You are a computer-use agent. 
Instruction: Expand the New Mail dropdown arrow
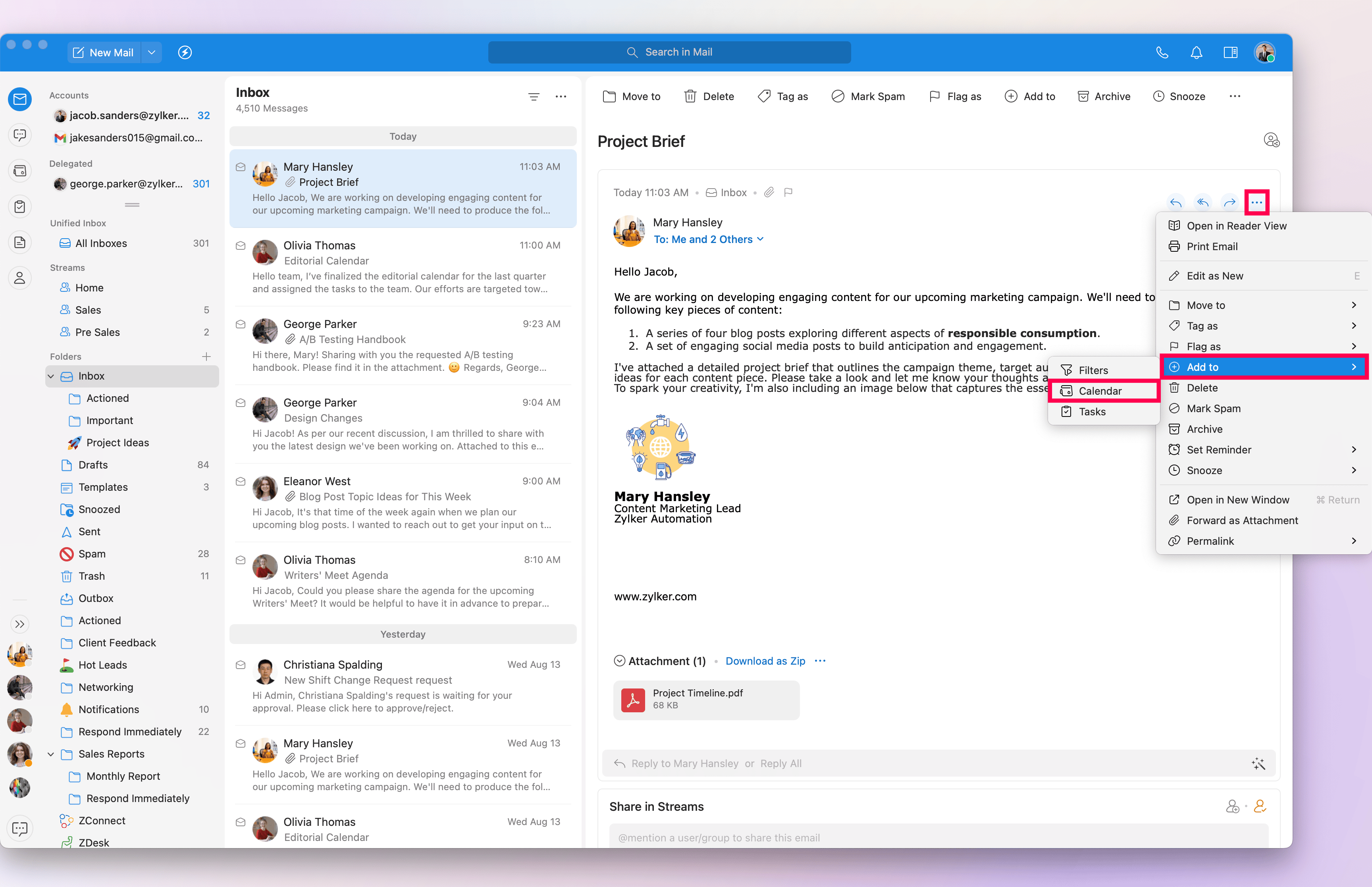coord(151,52)
